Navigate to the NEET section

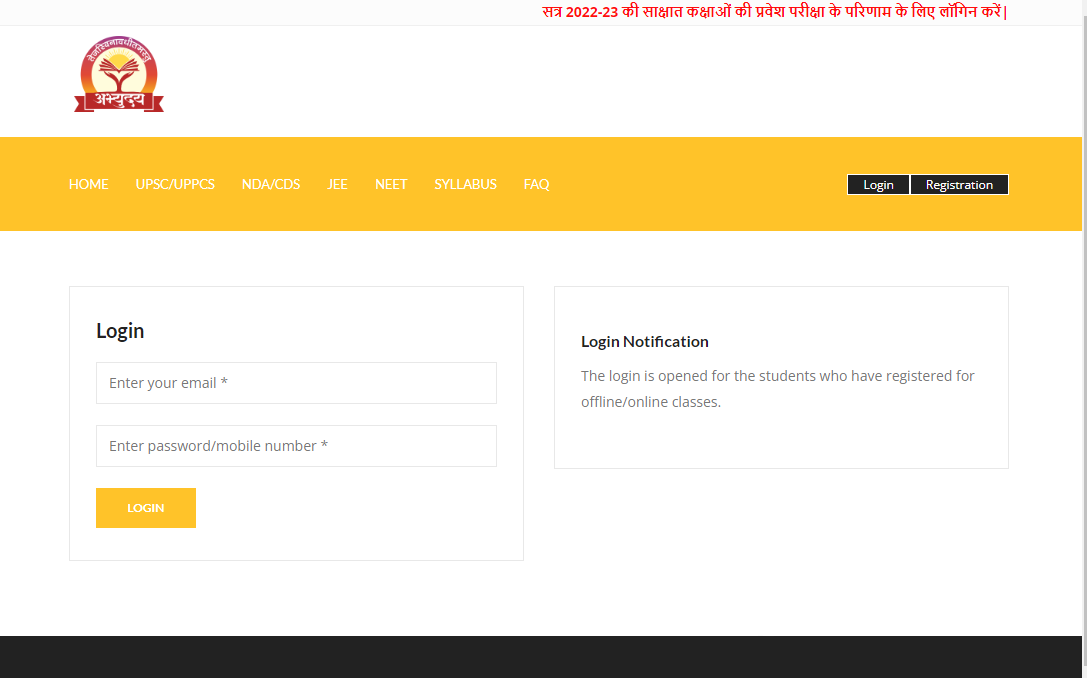[391, 184]
